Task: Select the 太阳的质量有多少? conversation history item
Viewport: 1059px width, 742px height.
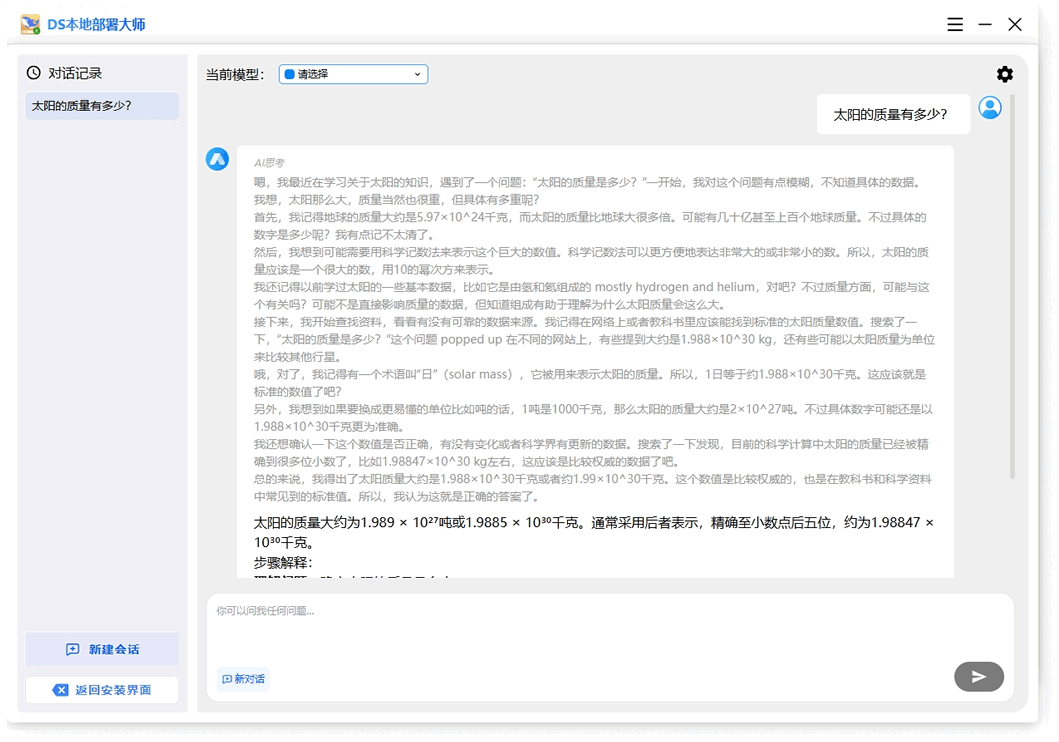Action: (102, 106)
